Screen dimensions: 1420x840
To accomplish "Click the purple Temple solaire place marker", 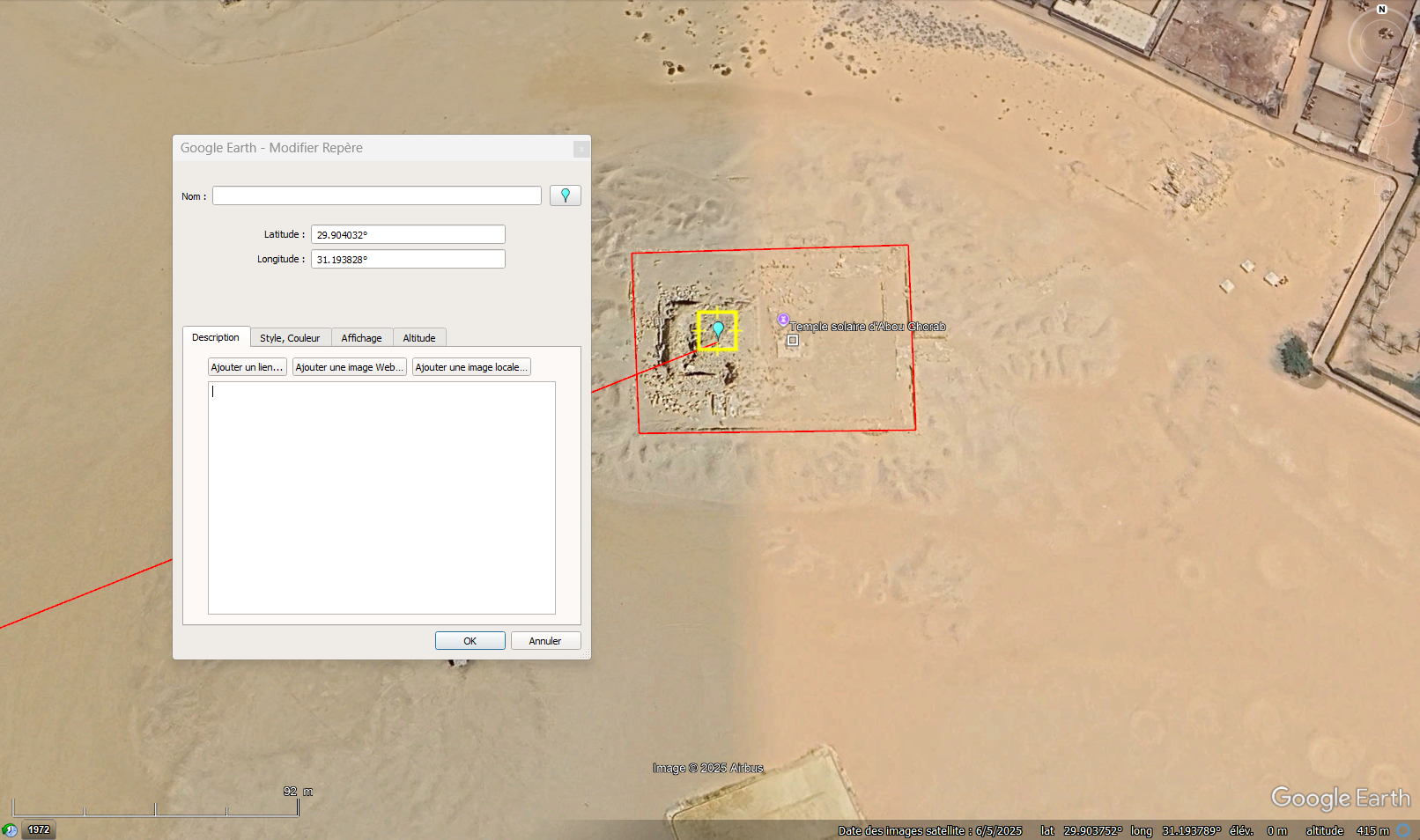I will 783,320.
